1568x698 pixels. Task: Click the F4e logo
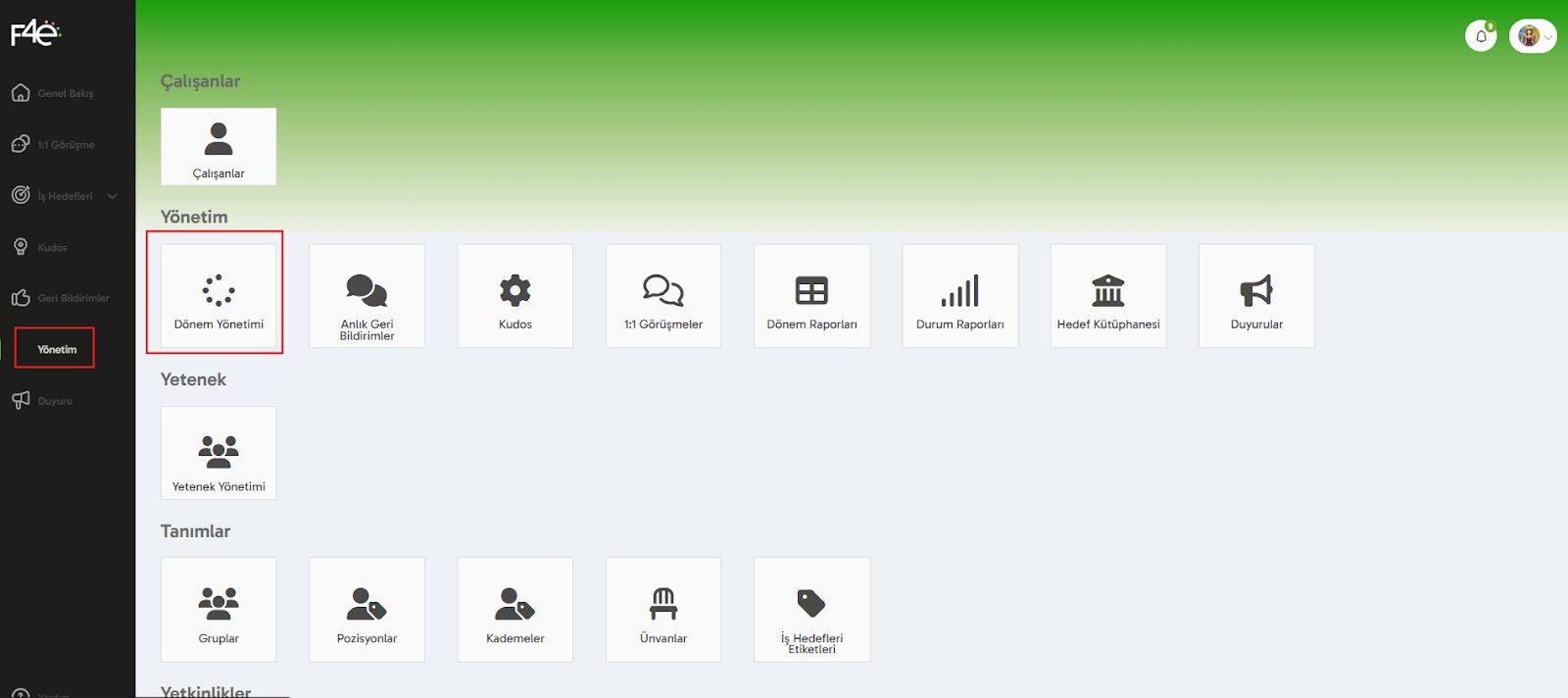(x=35, y=33)
